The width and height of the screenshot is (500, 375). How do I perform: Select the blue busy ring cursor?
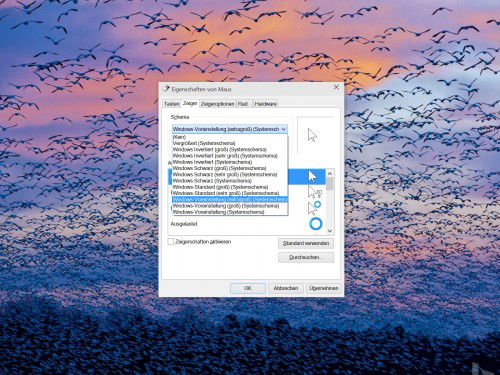click(316, 224)
